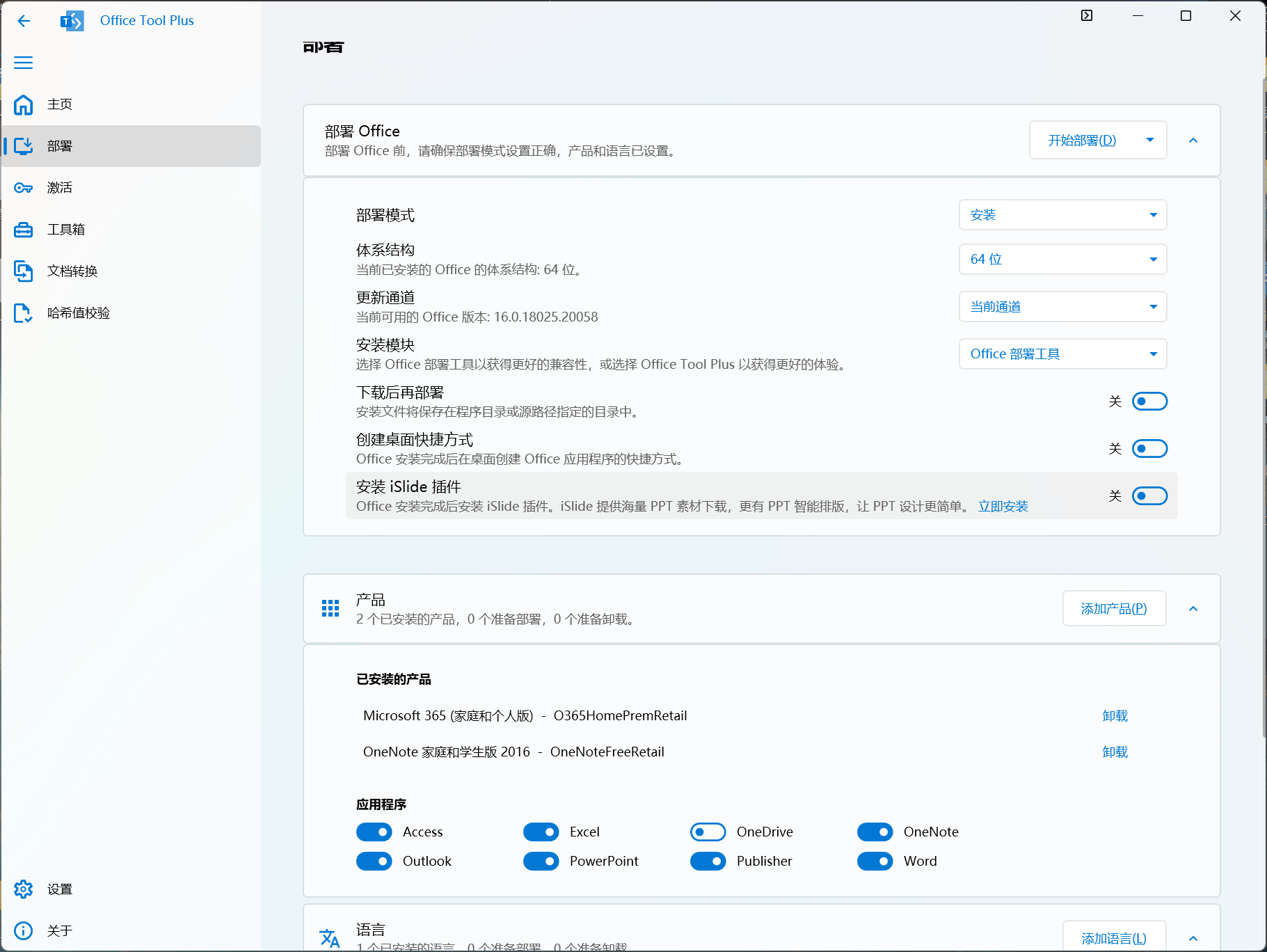1267x952 pixels.
Task: Disable the Excel application toggle
Action: pyautogui.click(x=541, y=832)
